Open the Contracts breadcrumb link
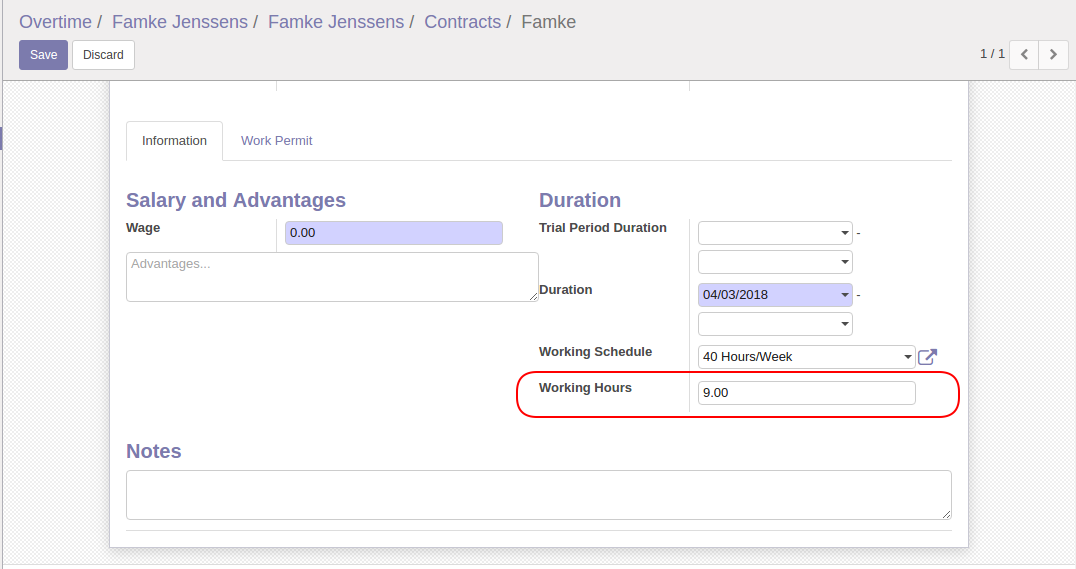This screenshot has height=569, width=1076. point(462,21)
